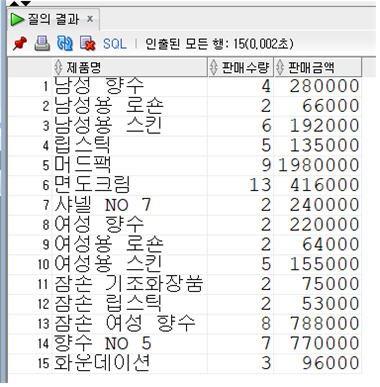Screen dimensions: 380x387
Task: Click the 220000 sales amount value
Action: [x=324, y=224]
